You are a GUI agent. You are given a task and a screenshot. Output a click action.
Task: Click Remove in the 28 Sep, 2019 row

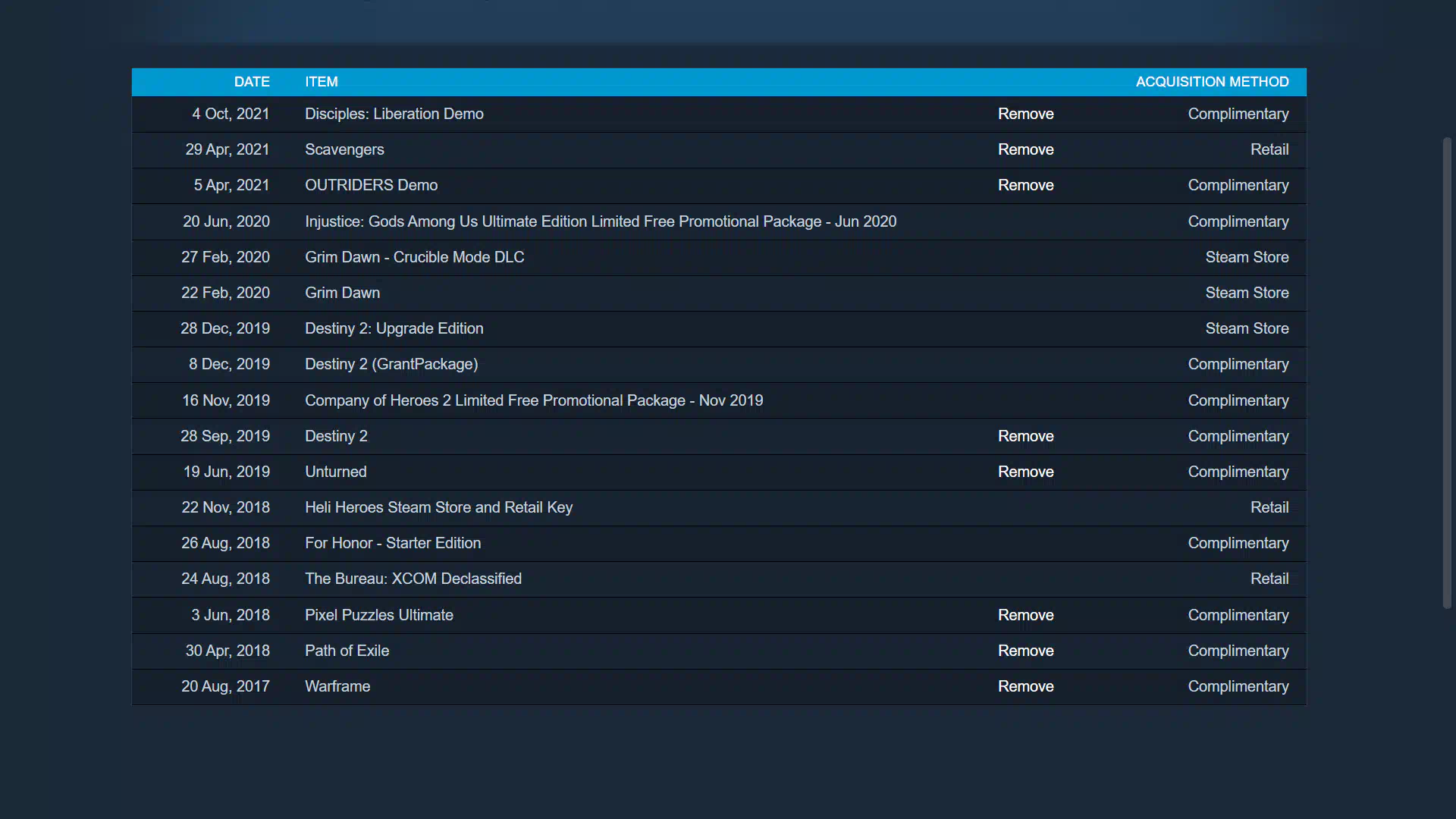pyautogui.click(x=1025, y=436)
